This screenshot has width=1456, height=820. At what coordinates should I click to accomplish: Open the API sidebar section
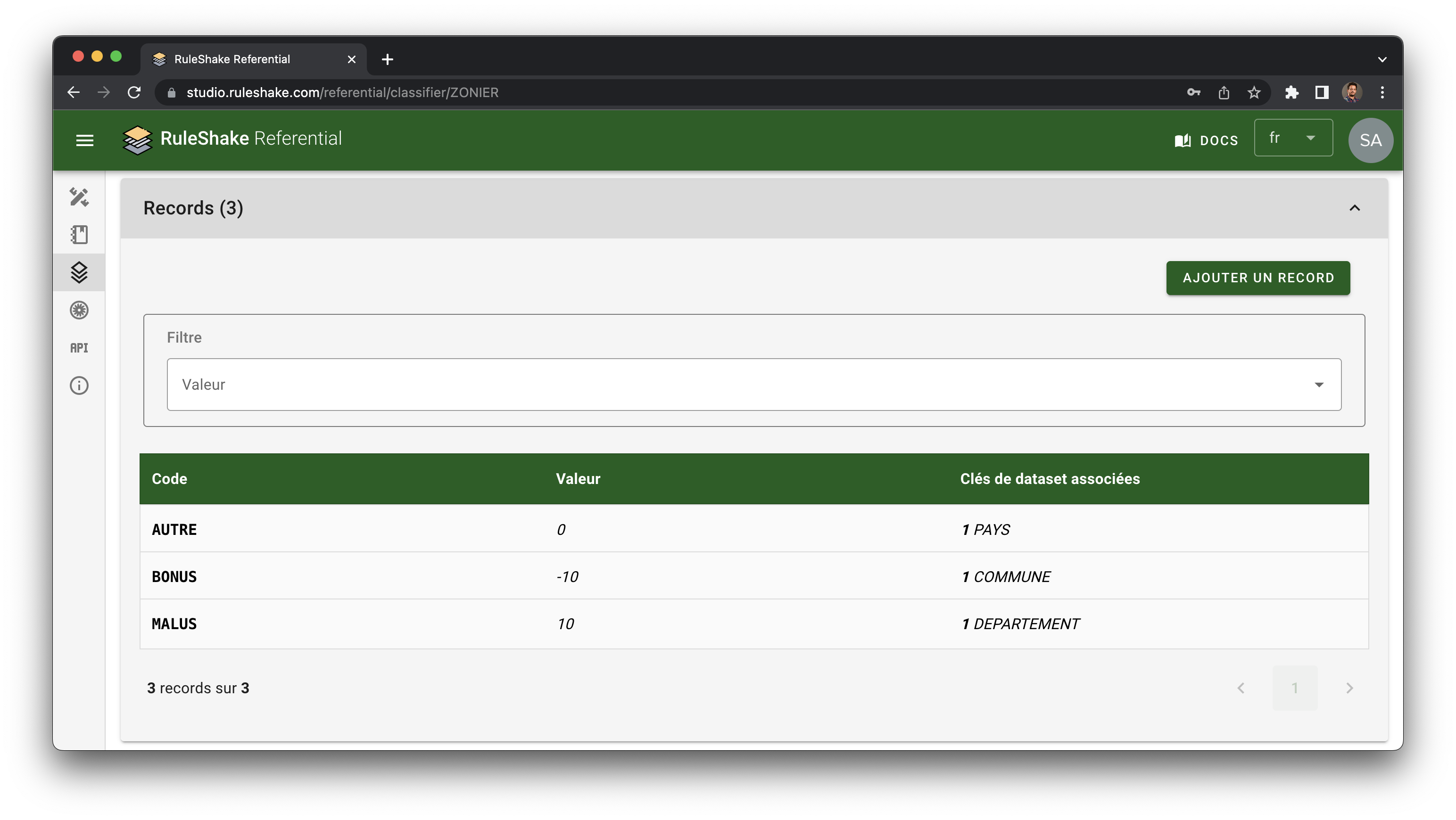click(79, 348)
